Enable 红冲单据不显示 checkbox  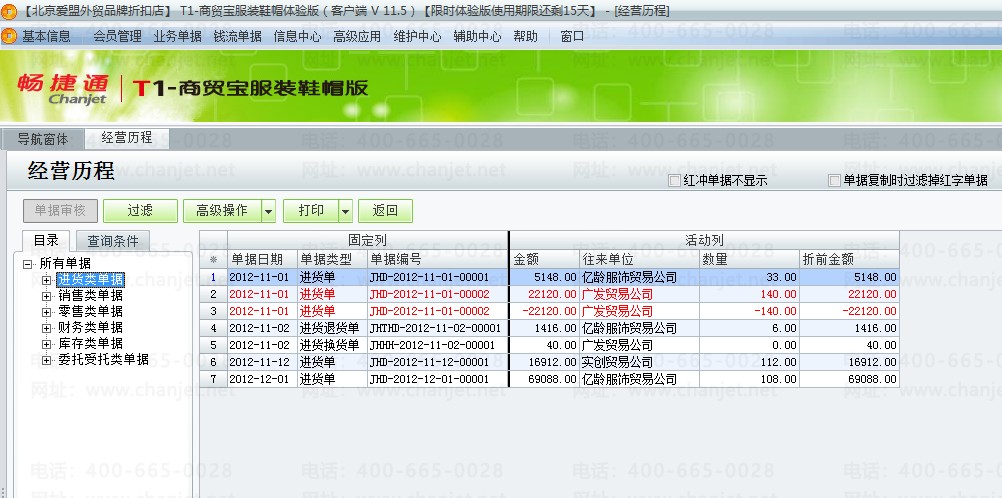(674, 181)
